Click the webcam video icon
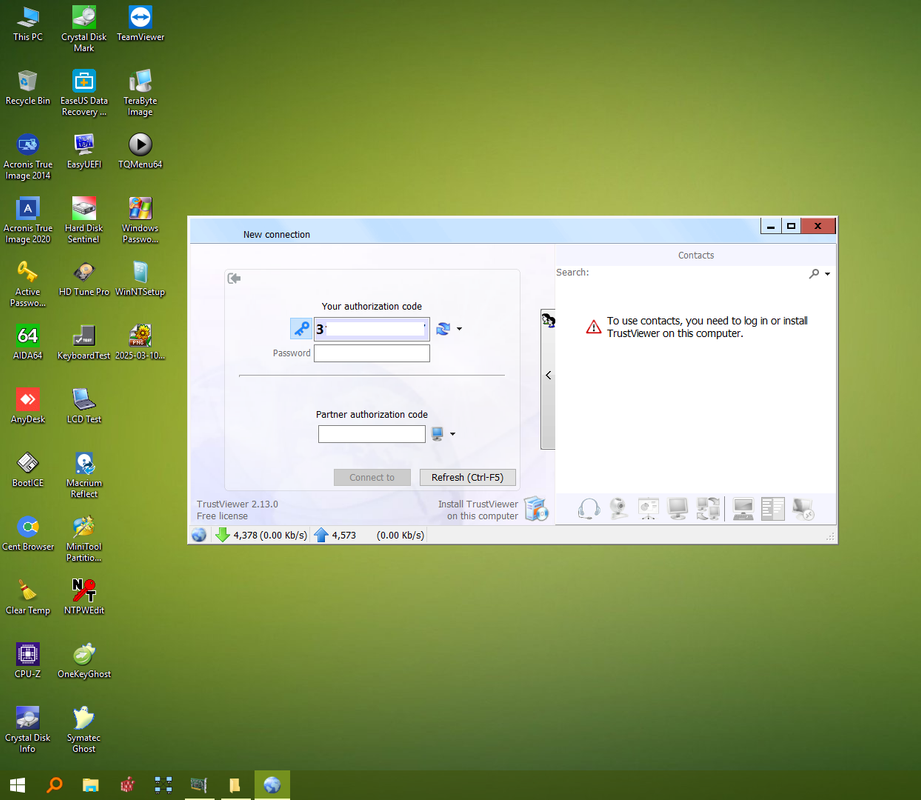This screenshot has width=921, height=800. 619,509
